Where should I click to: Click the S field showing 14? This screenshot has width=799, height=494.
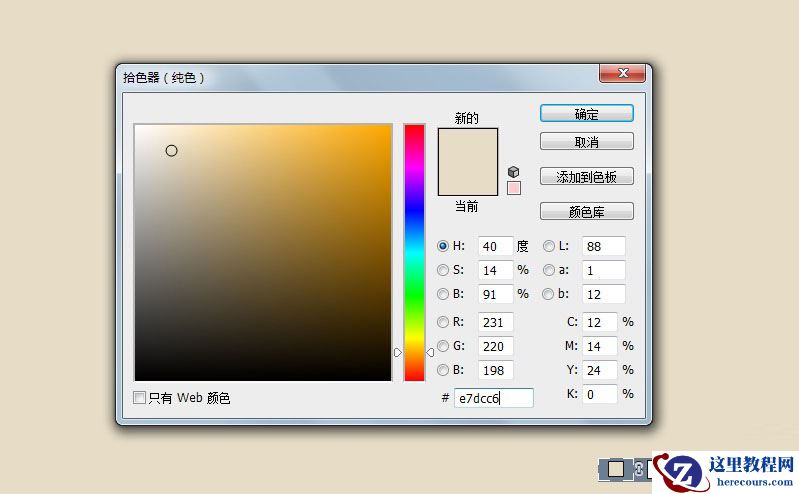click(x=495, y=270)
